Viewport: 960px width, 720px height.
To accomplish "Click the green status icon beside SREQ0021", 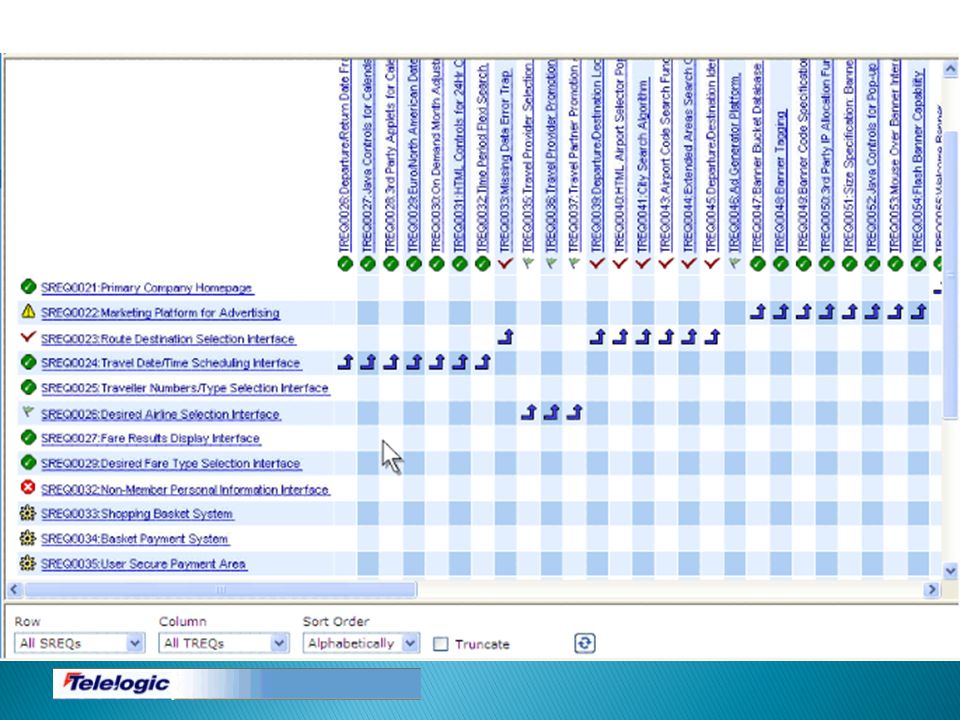I will (28, 287).
